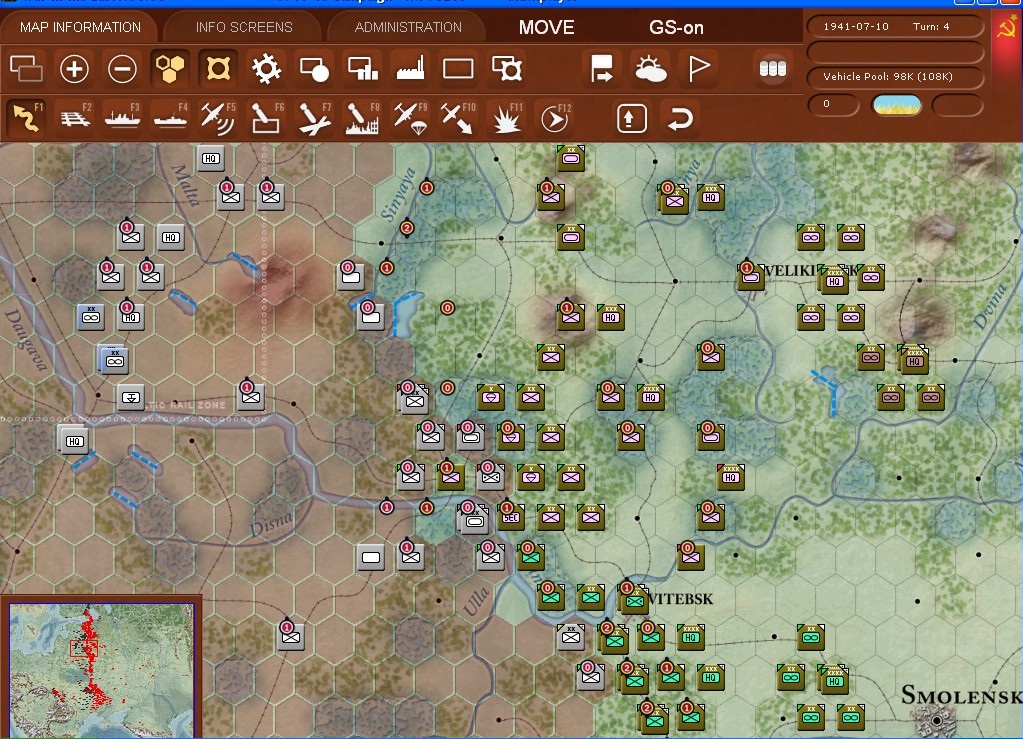Click the Disna river label
Screen dimensions: 1023x739
(x=272, y=522)
